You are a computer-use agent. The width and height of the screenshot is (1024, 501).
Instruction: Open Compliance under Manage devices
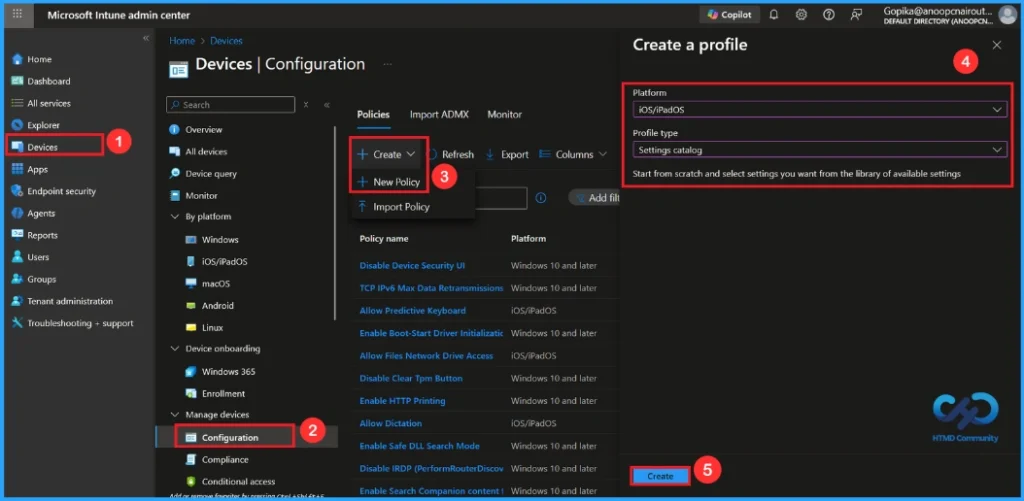(x=225, y=459)
